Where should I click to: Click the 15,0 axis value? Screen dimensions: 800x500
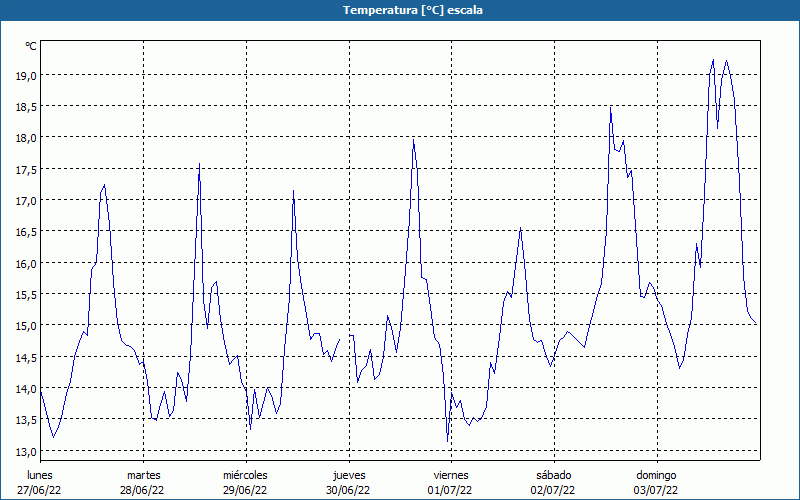click(26, 326)
